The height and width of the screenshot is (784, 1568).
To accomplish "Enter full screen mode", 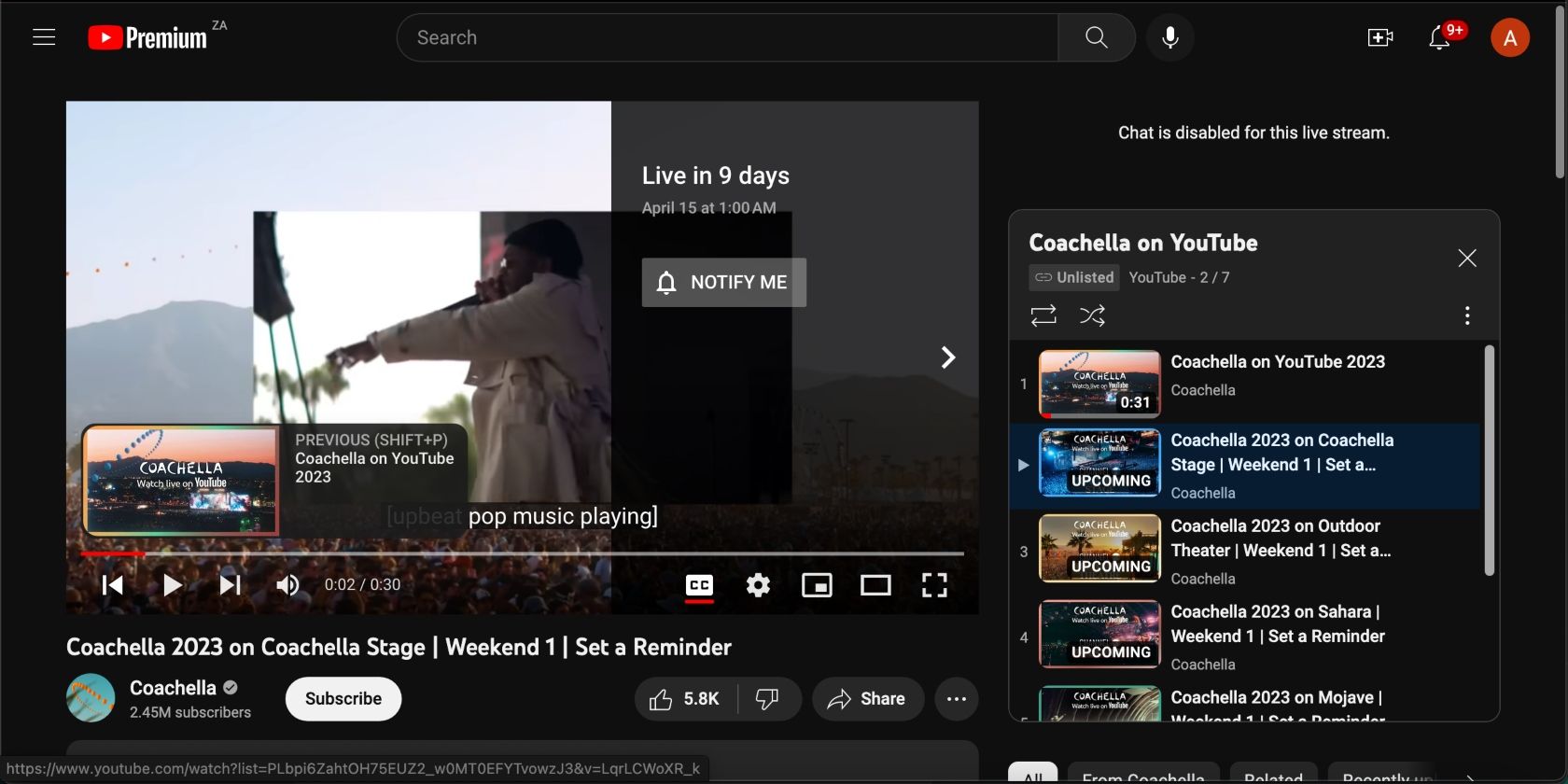I will point(934,585).
